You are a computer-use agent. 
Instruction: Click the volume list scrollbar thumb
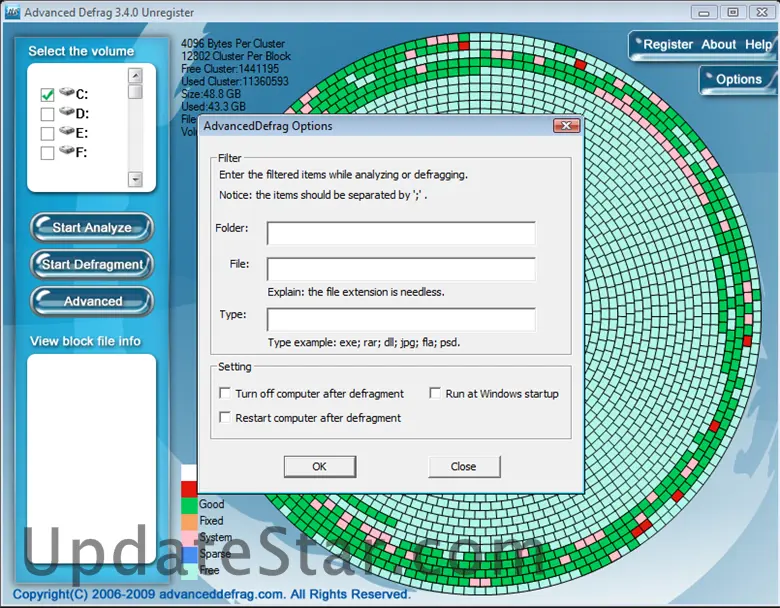[x=135, y=92]
